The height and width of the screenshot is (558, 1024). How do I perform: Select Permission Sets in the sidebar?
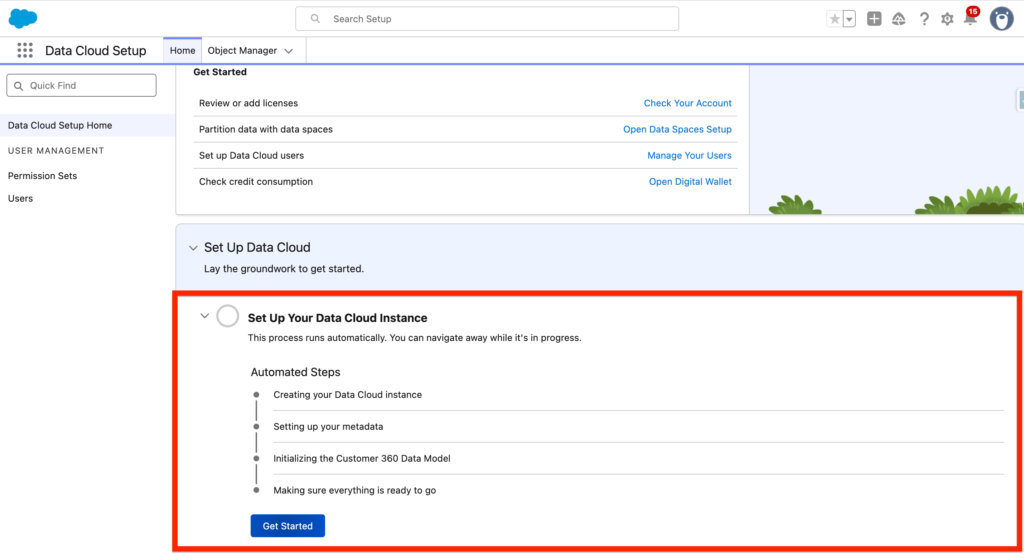[42, 176]
